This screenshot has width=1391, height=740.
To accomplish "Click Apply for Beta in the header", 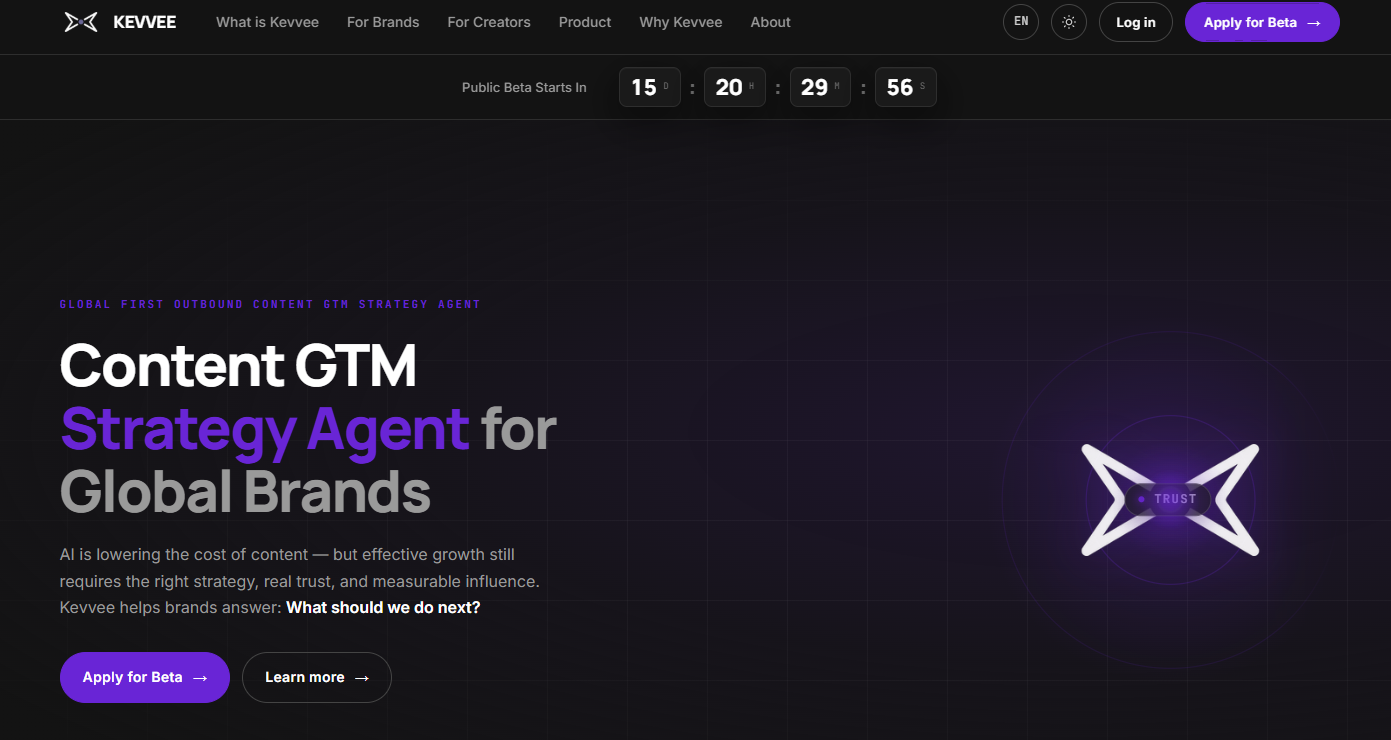I will 1262,22.
